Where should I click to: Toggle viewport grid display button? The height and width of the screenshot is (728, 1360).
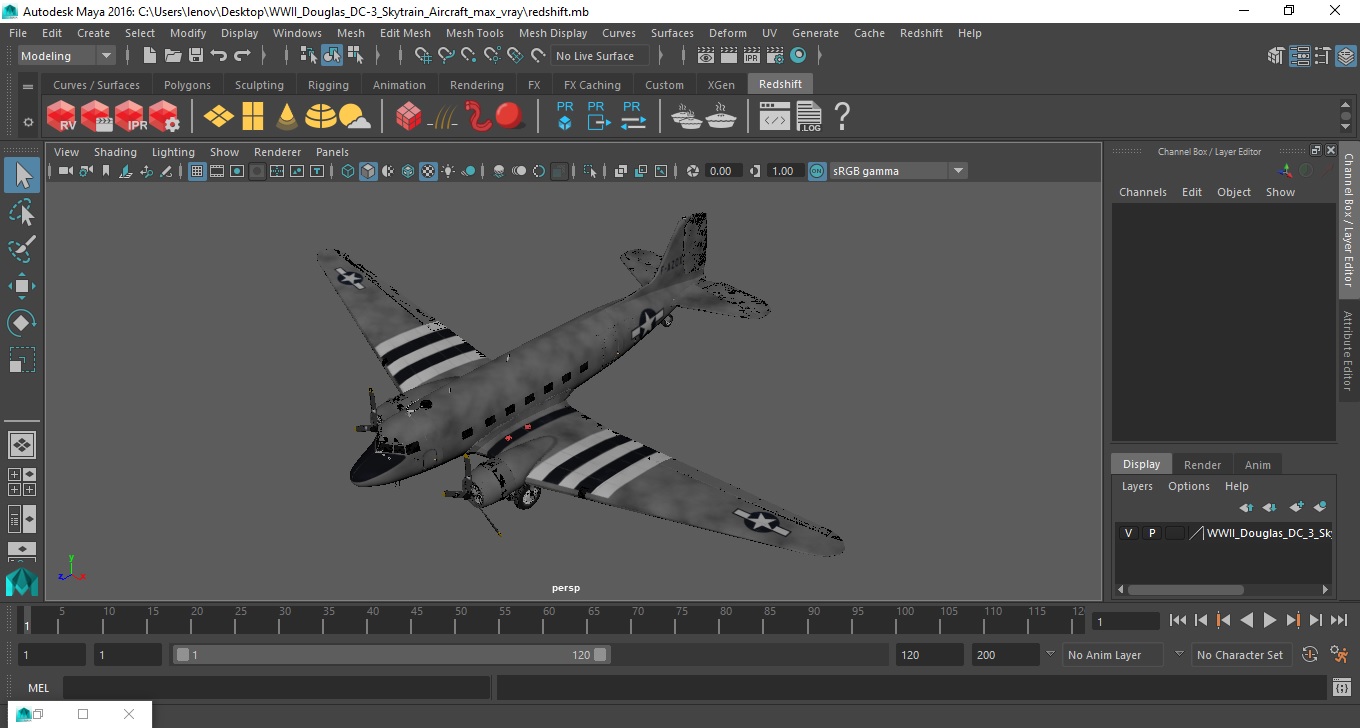(197, 171)
